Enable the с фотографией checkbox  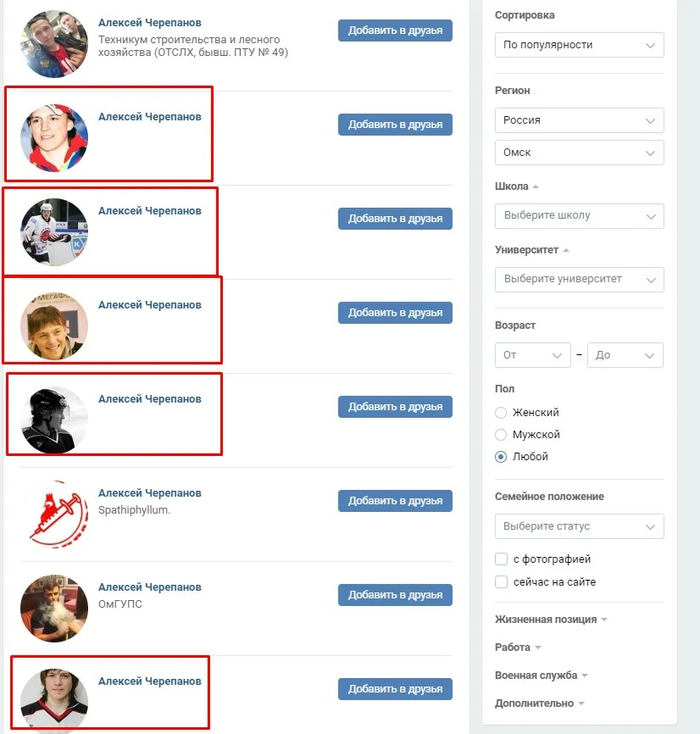click(501, 559)
